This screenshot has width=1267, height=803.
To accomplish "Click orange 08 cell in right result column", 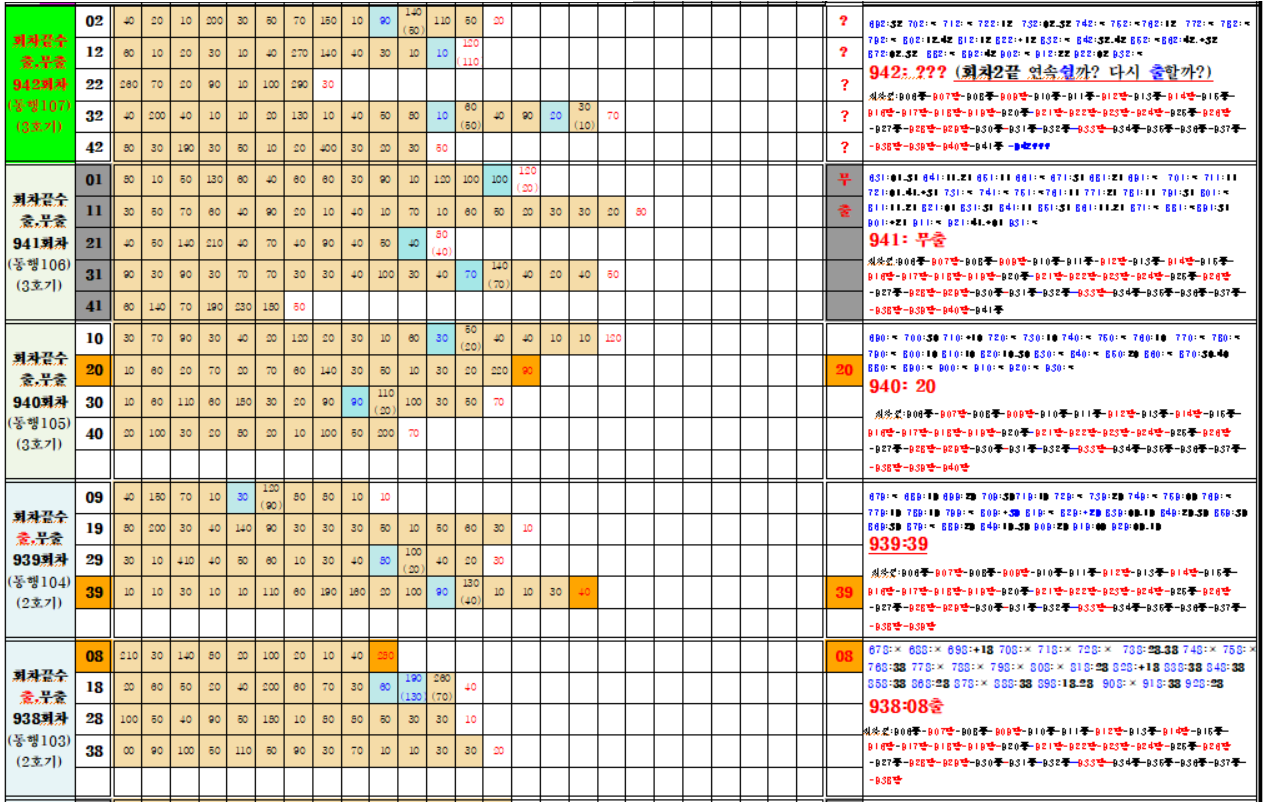I will 844,656.
